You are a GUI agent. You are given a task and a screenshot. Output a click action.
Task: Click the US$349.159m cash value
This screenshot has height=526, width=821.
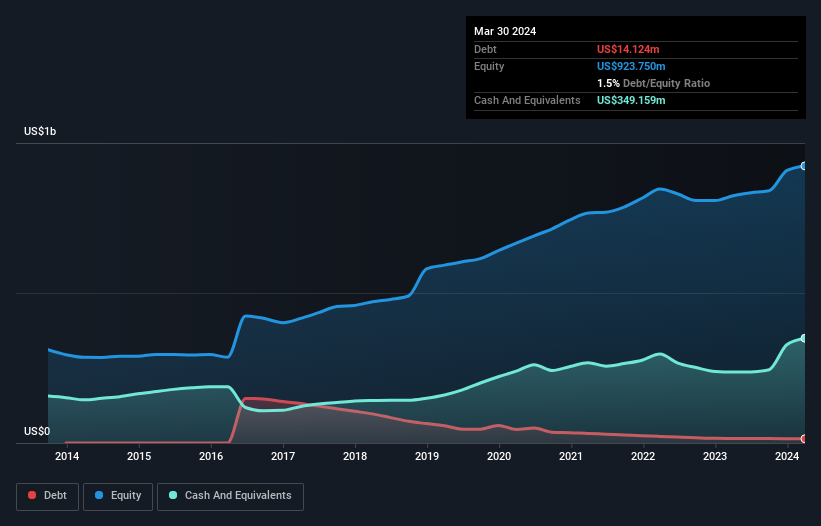click(631, 100)
